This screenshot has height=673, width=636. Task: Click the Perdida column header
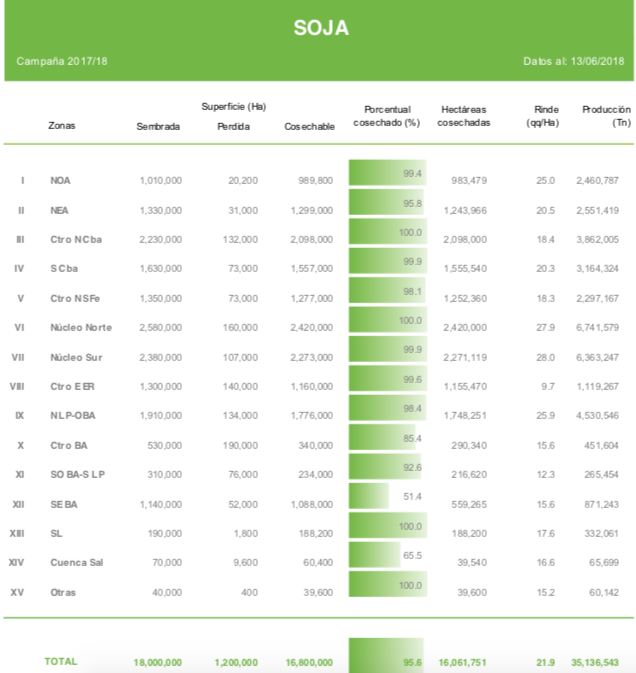pyautogui.click(x=233, y=126)
